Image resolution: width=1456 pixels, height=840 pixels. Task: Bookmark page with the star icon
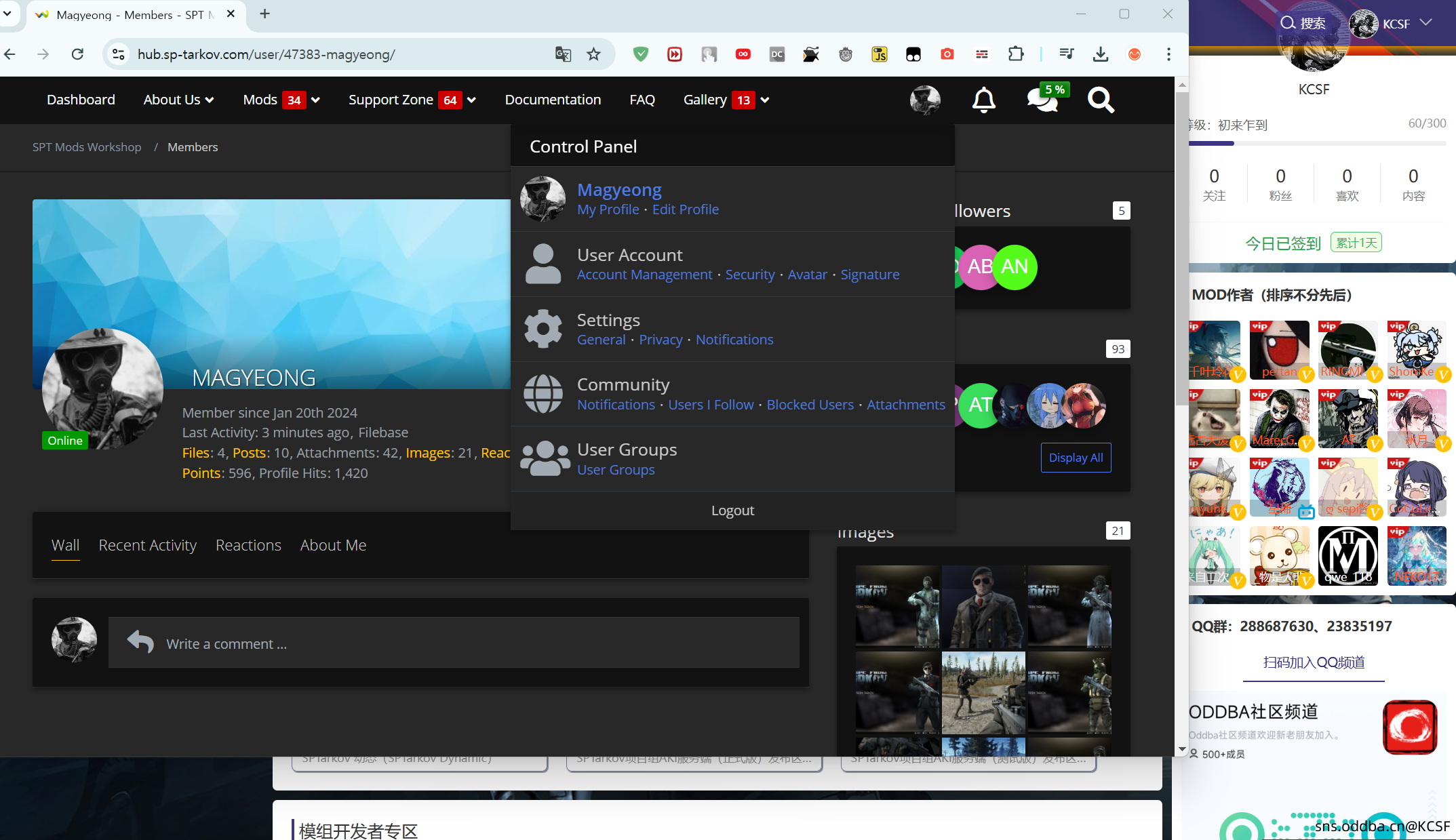coord(593,54)
